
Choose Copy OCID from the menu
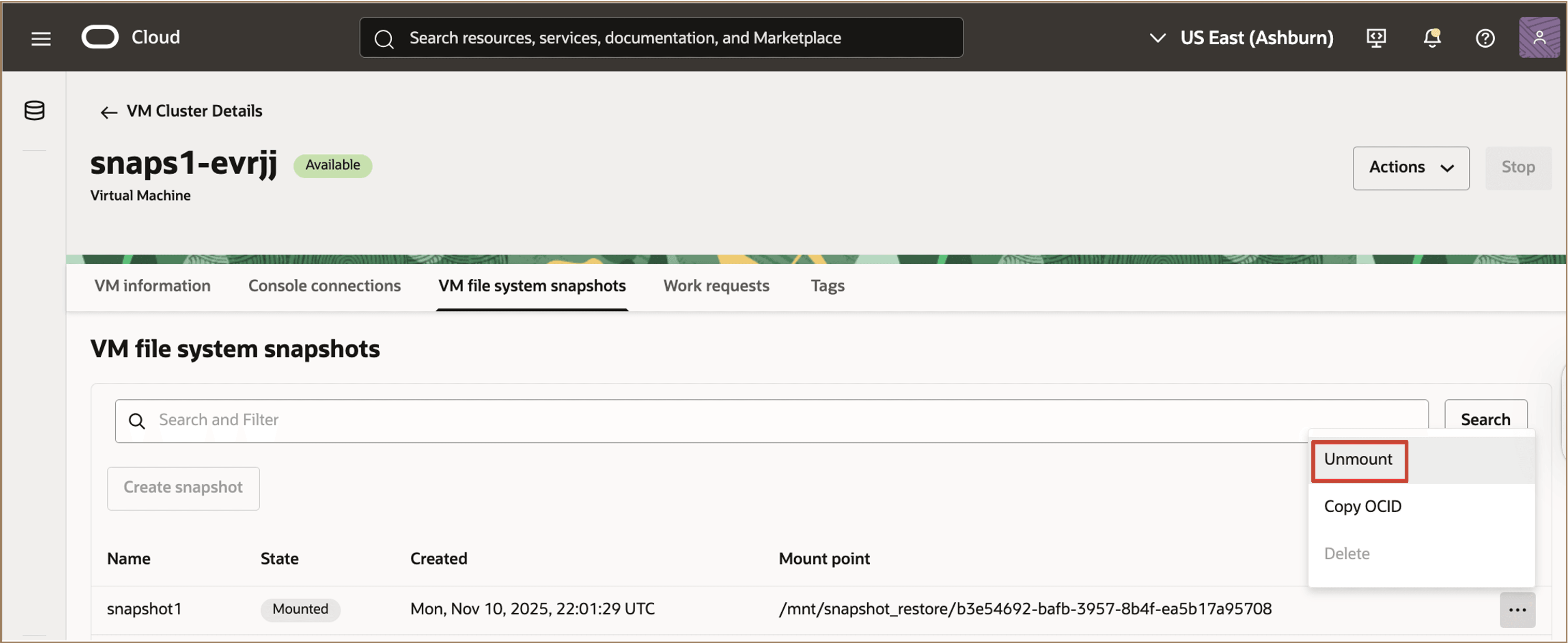1362,506
